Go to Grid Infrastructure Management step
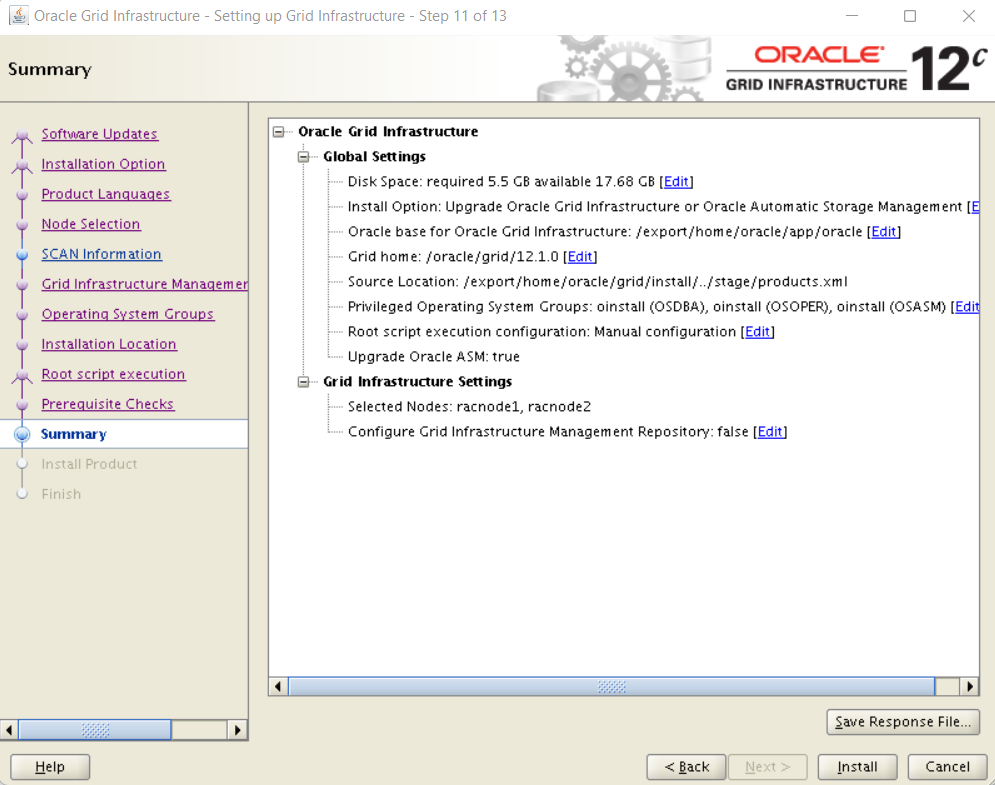995x785 pixels. click(145, 284)
